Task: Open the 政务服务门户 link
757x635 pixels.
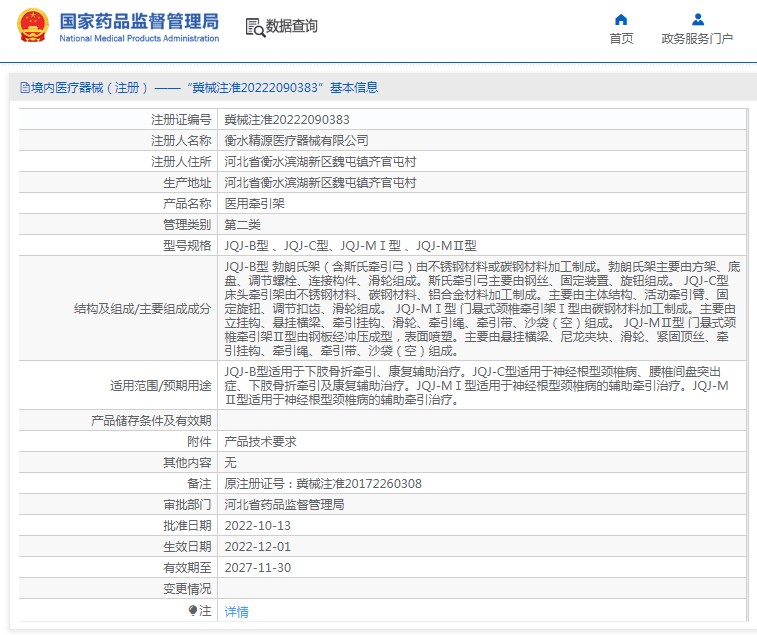Action: point(697,38)
